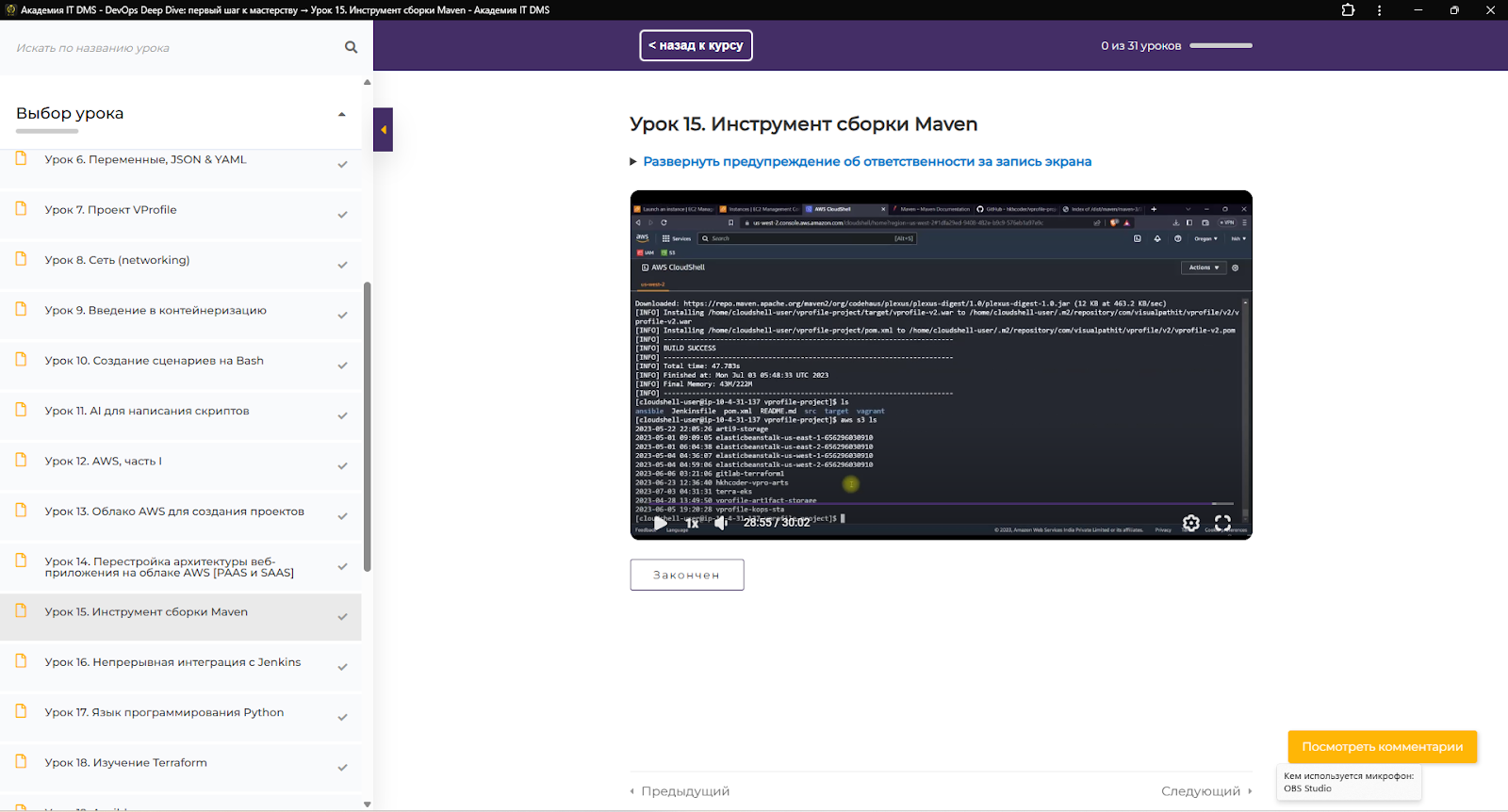Click document icon for Урок 10 Bash

click(x=21, y=359)
